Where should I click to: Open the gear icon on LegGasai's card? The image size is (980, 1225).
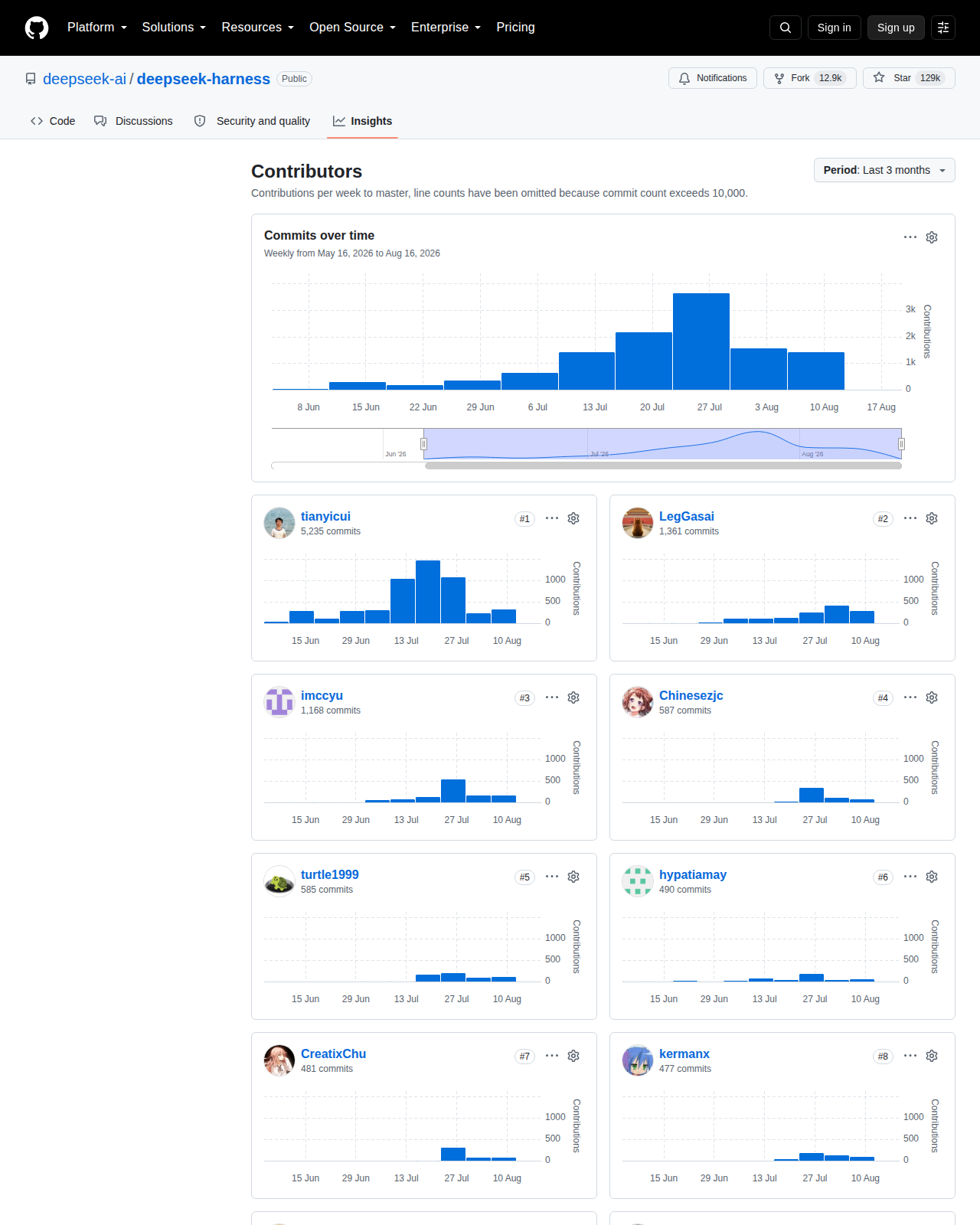tap(932, 518)
